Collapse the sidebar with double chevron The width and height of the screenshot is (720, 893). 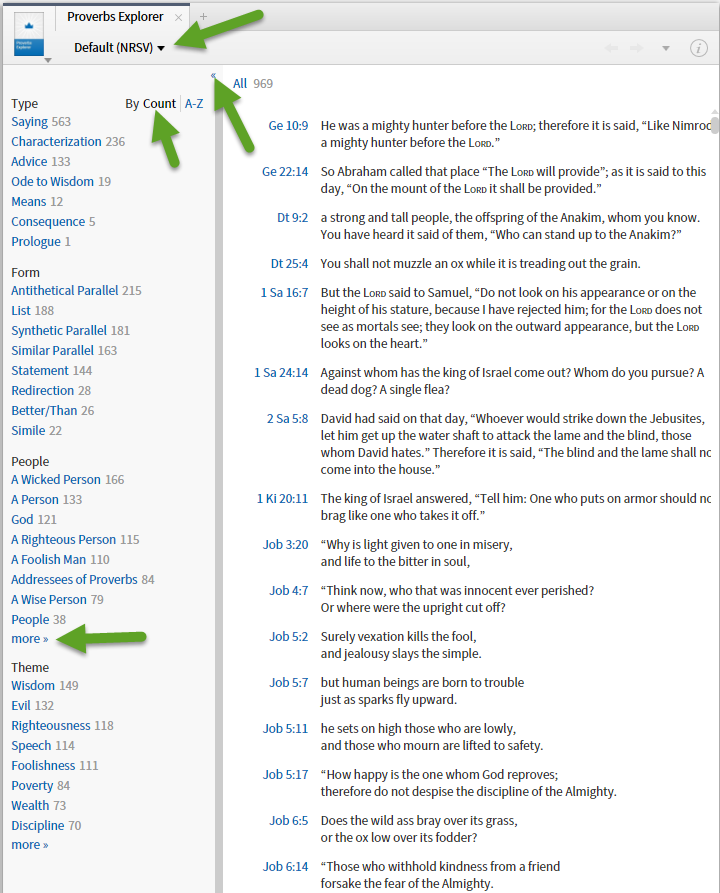[x=213, y=75]
